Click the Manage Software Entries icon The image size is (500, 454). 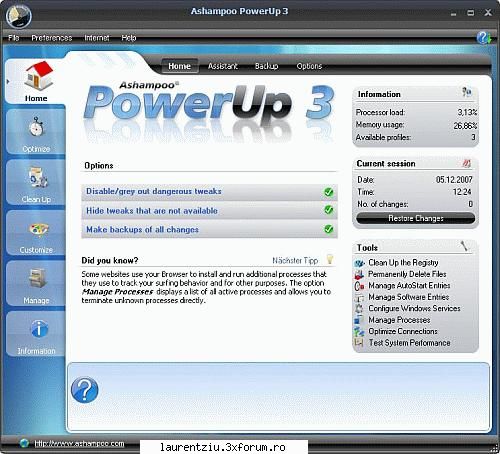[359, 297]
